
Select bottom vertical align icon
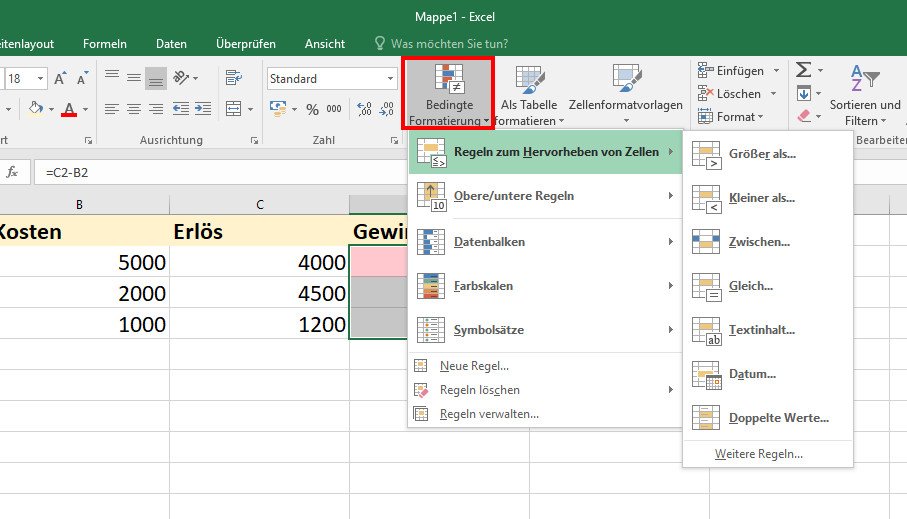tap(156, 79)
